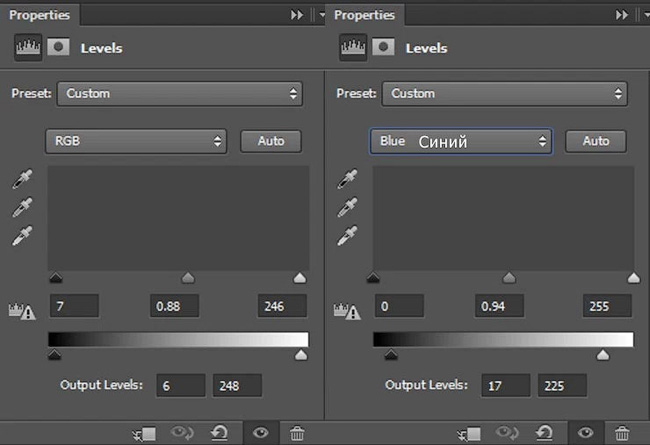This screenshot has height=445, width=650.
Task: Click midtone input field showing 0.94
Action: coord(500,306)
